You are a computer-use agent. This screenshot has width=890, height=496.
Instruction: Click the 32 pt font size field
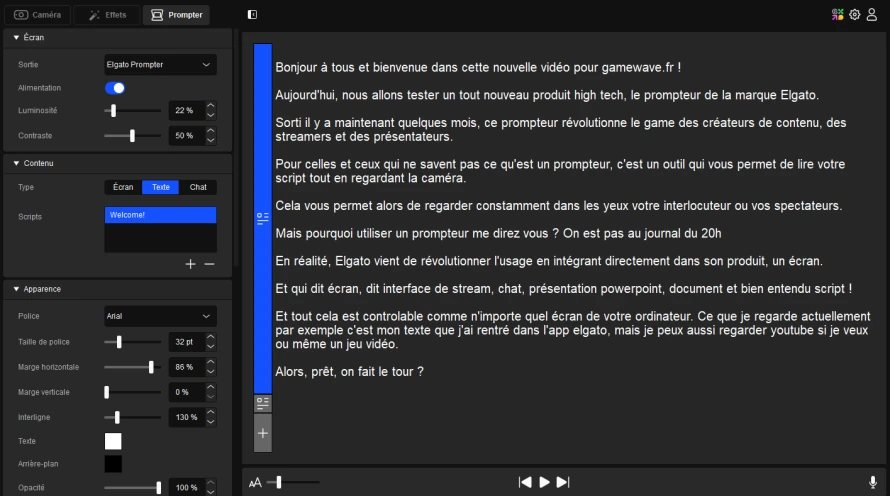coord(186,342)
